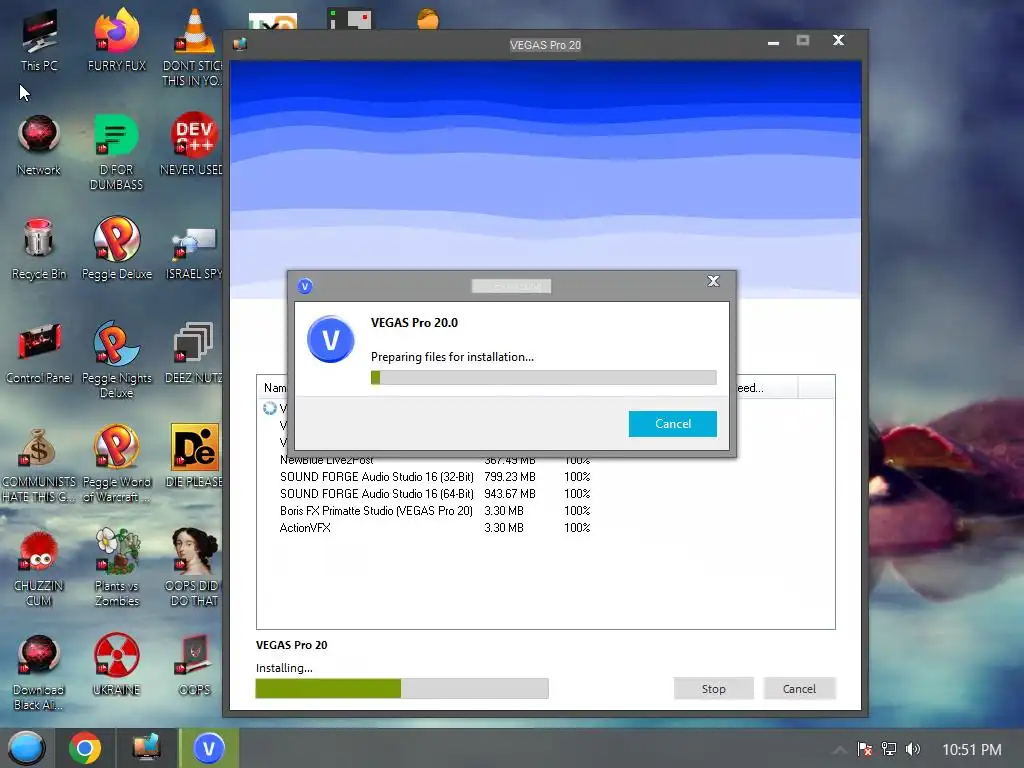Click the Start orb on taskbar
Viewport: 1024px width, 768px height.
[x=27, y=748]
